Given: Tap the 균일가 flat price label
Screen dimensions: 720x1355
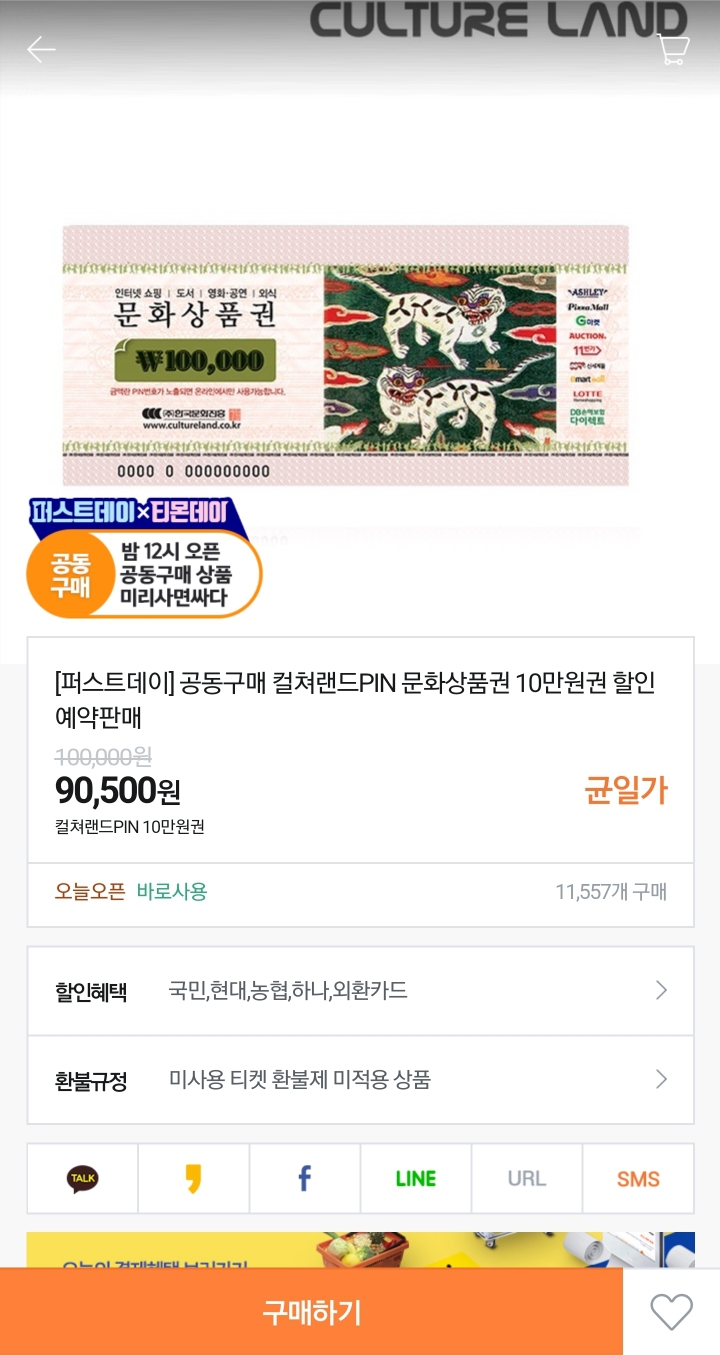Looking at the screenshot, I should pos(626,791).
